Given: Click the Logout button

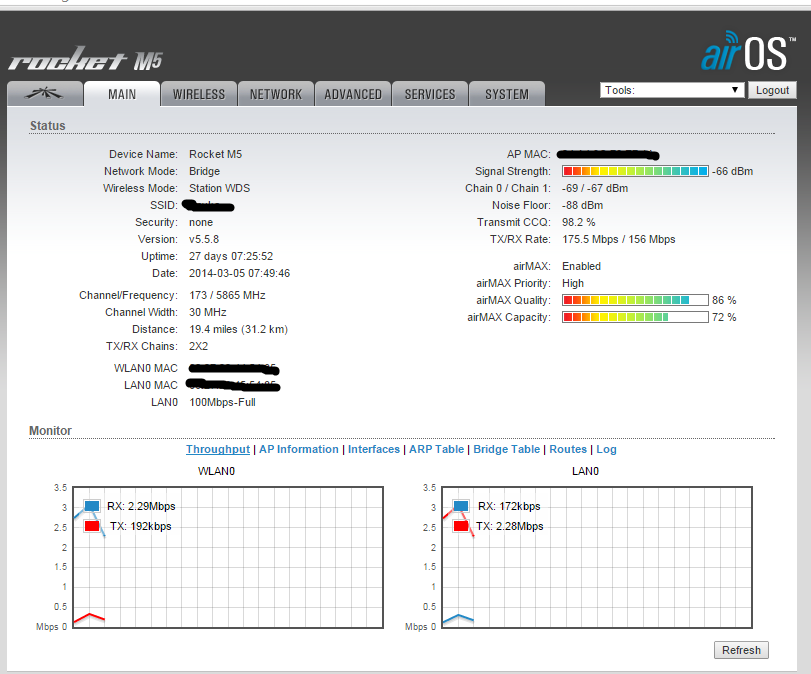Looking at the screenshot, I should [x=772, y=90].
